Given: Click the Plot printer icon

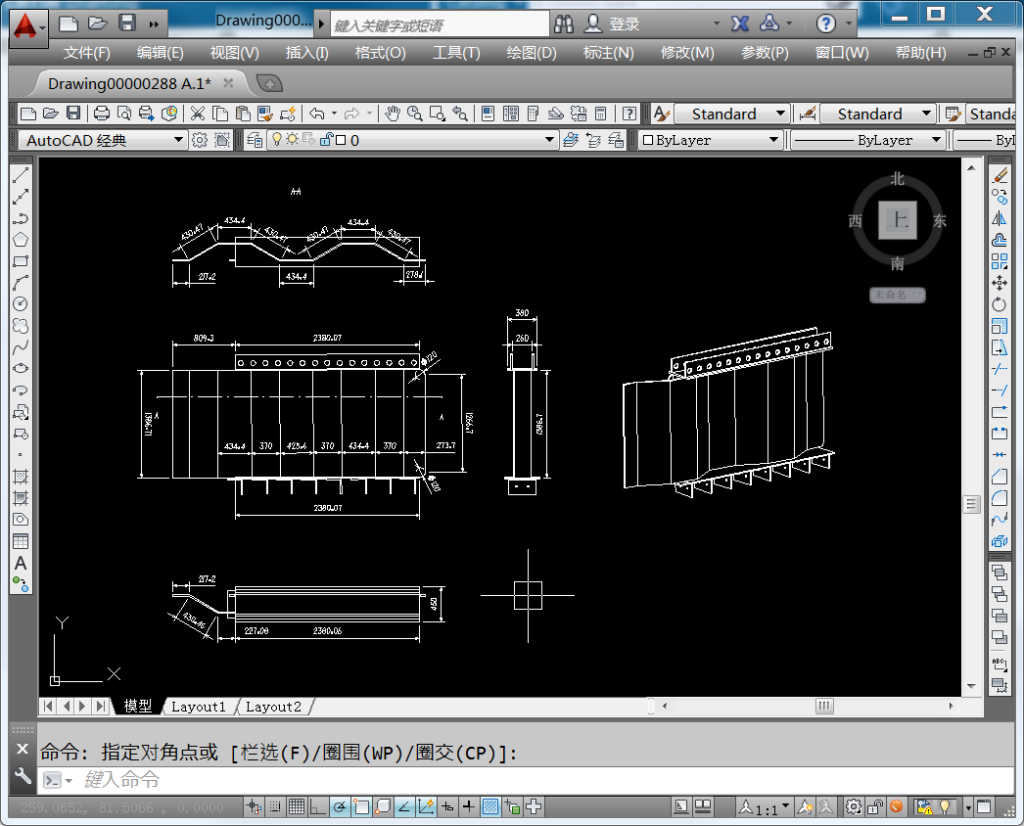Looking at the screenshot, I should click(101, 114).
